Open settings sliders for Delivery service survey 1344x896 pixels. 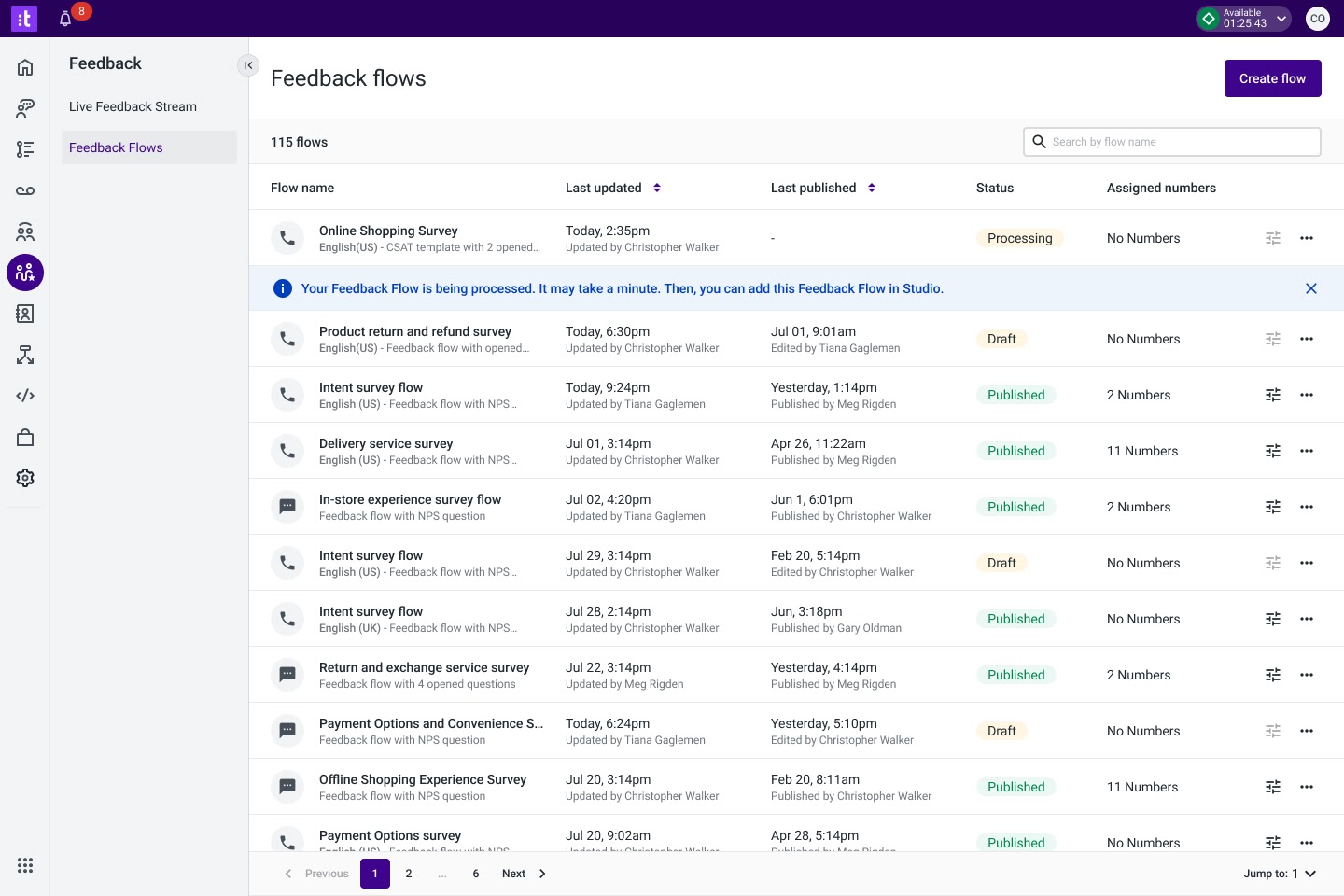tap(1273, 451)
